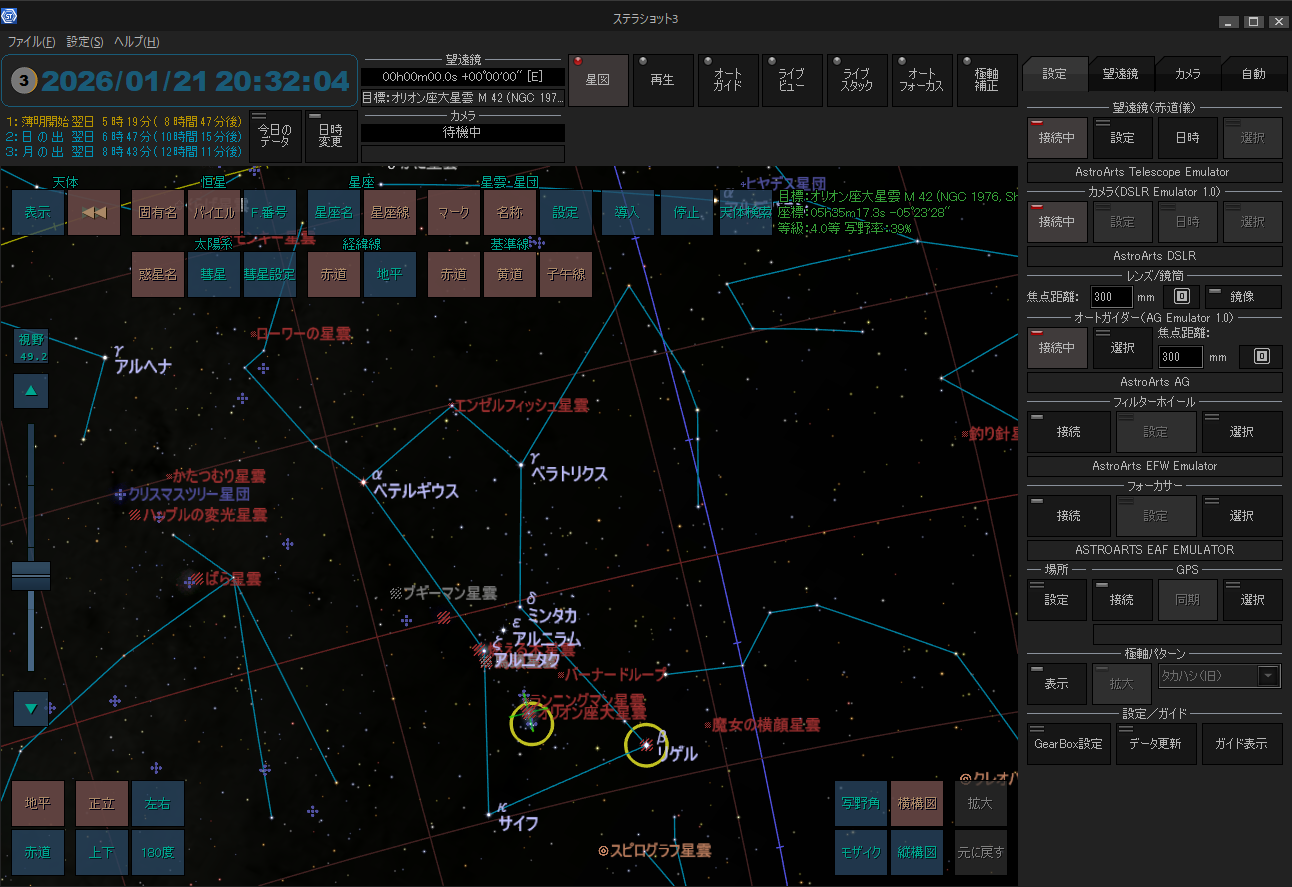Image resolution: width=1292 pixels, height=887 pixels.
Task: Toggle the 星座線 constellation lines display
Action: coord(389,213)
